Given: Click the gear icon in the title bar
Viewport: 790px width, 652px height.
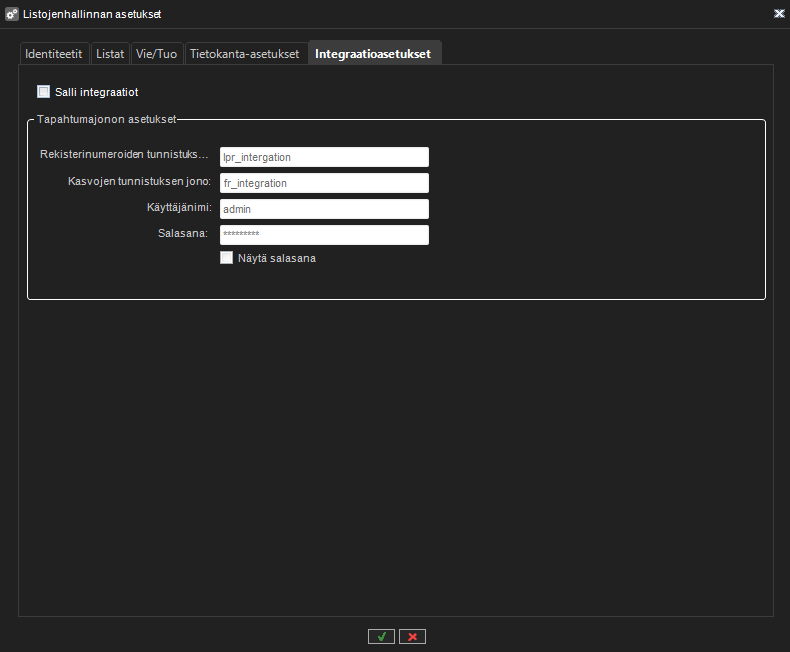Looking at the screenshot, I should click(12, 14).
